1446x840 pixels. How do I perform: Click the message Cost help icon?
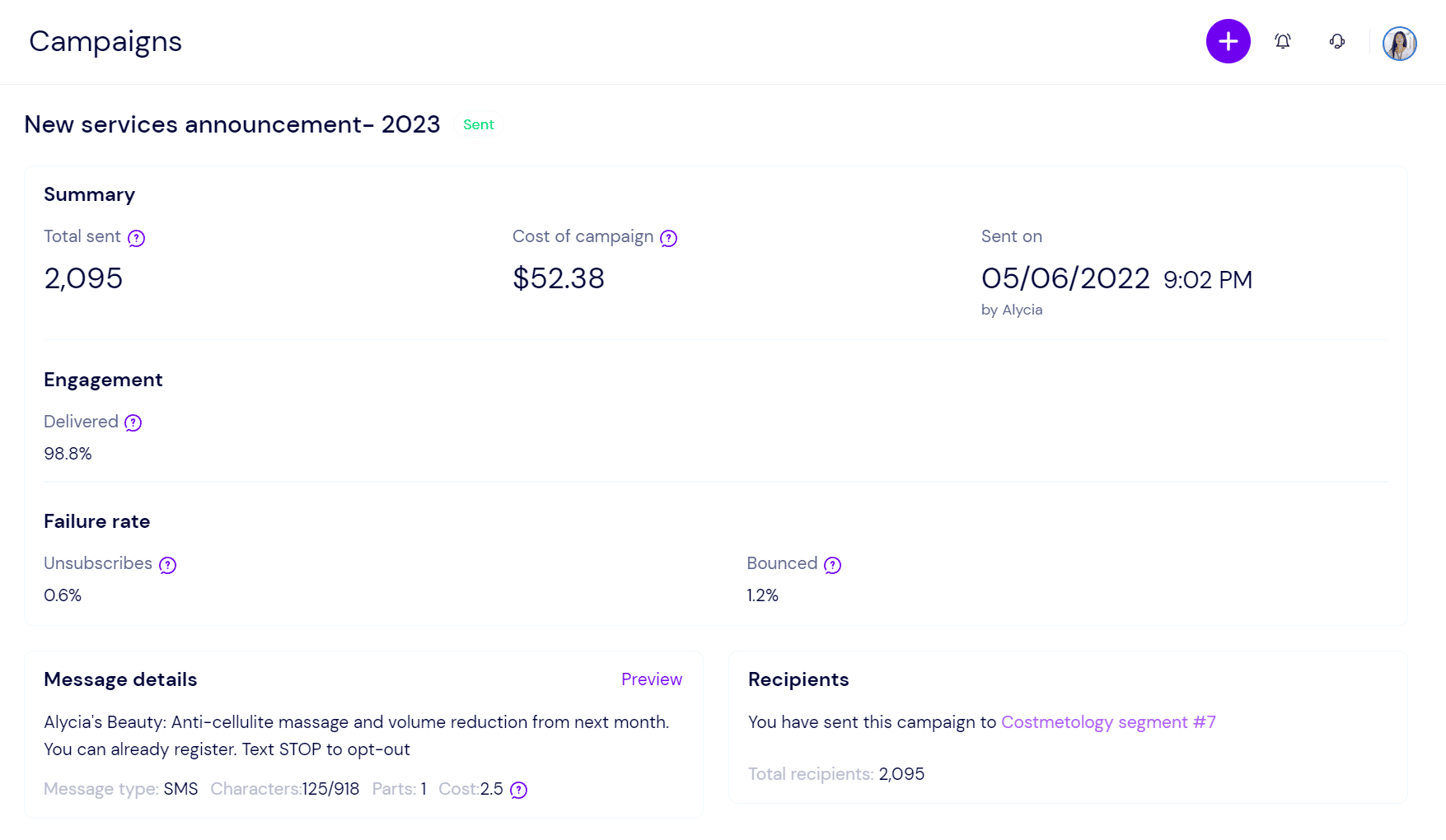coord(518,791)
